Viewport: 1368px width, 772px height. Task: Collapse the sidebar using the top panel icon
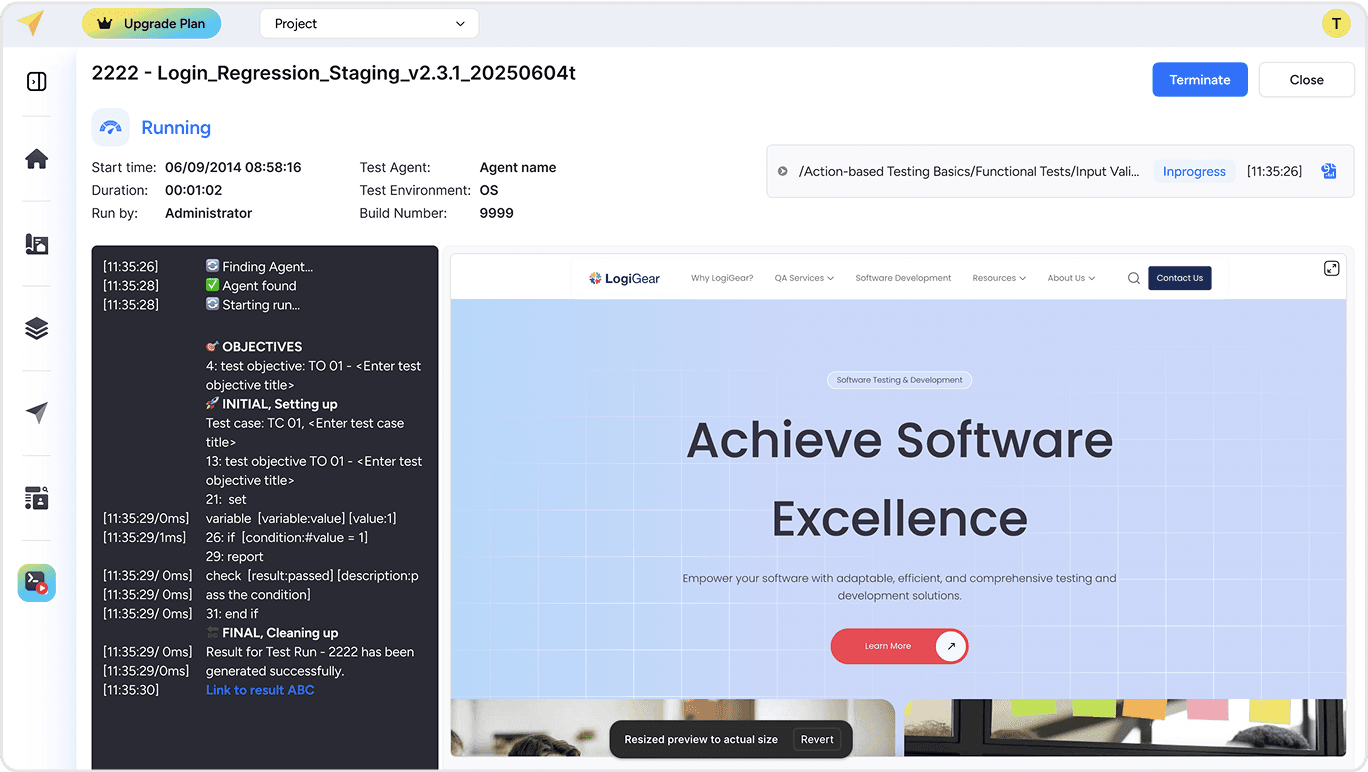(36, 82)
